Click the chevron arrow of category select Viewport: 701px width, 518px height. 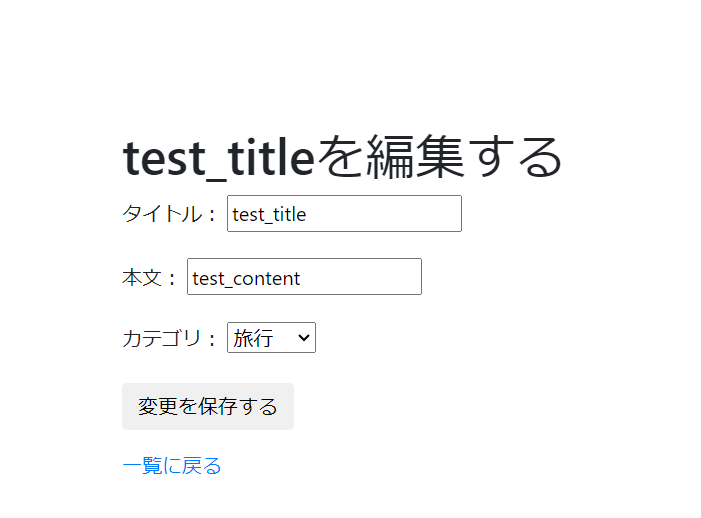click(x=304, y=338)
